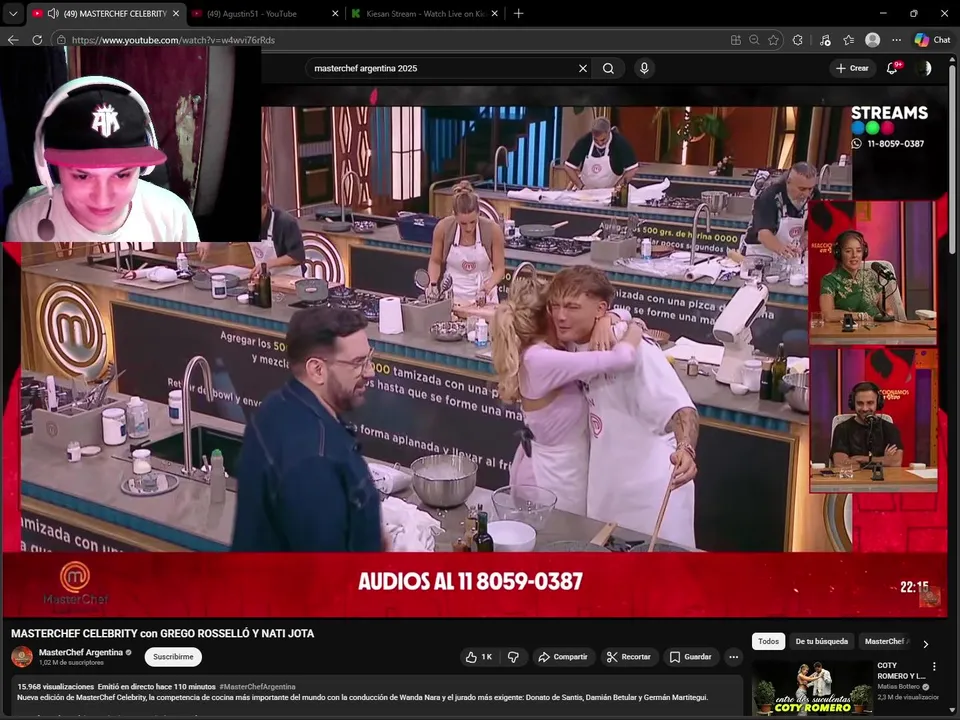Open the browser app install icon

coord(735,40)
